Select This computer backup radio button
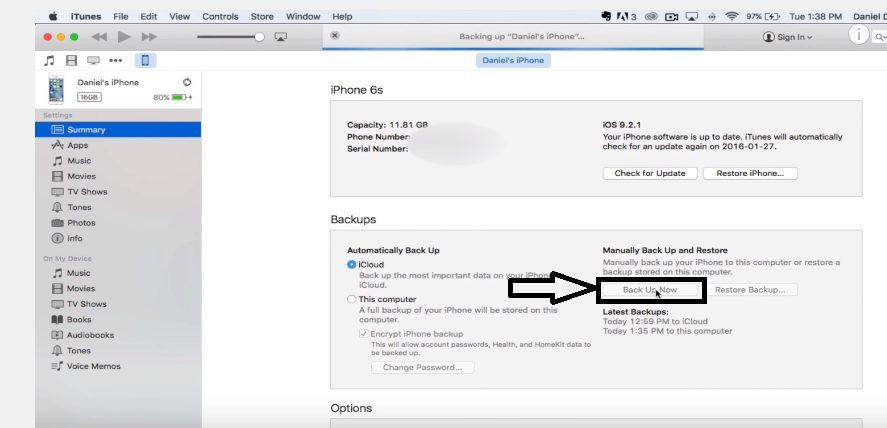The height and width of the screenshot is (428, 887). click(x=352, y=299)
